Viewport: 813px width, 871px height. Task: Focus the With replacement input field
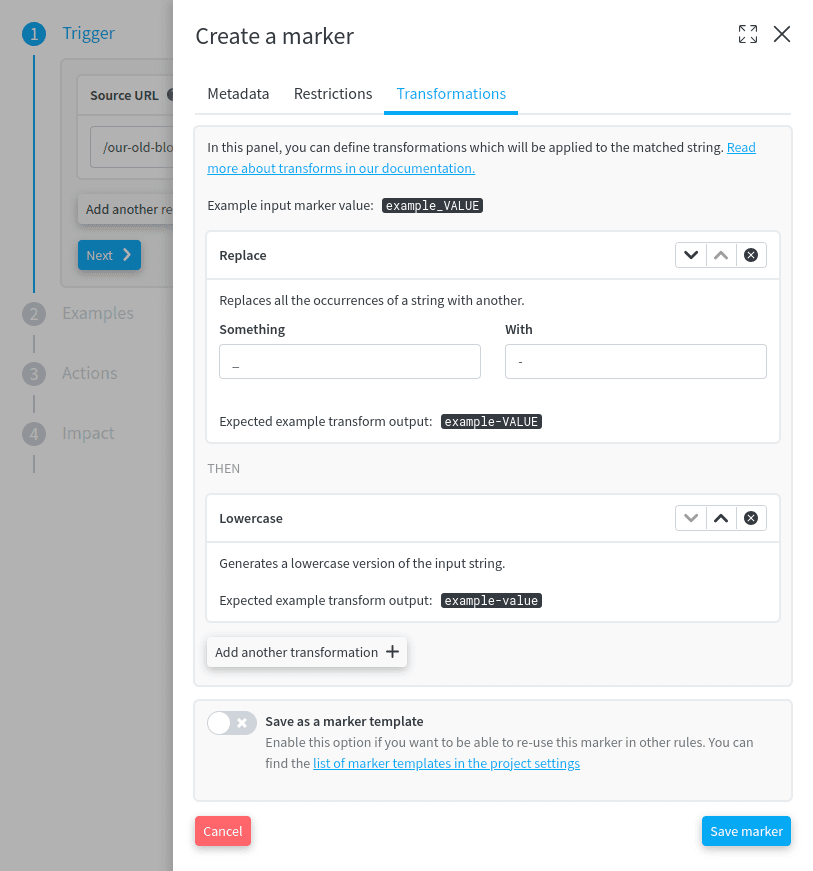coord(636,362)
